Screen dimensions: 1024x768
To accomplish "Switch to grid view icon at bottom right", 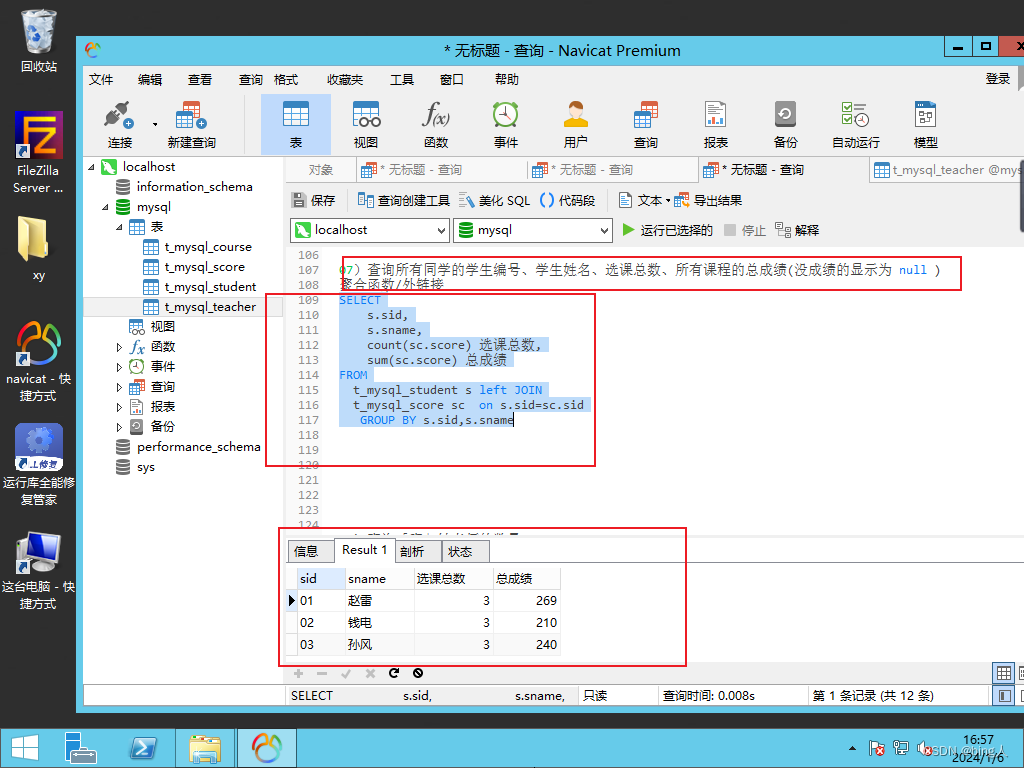I will (1004, 673).
